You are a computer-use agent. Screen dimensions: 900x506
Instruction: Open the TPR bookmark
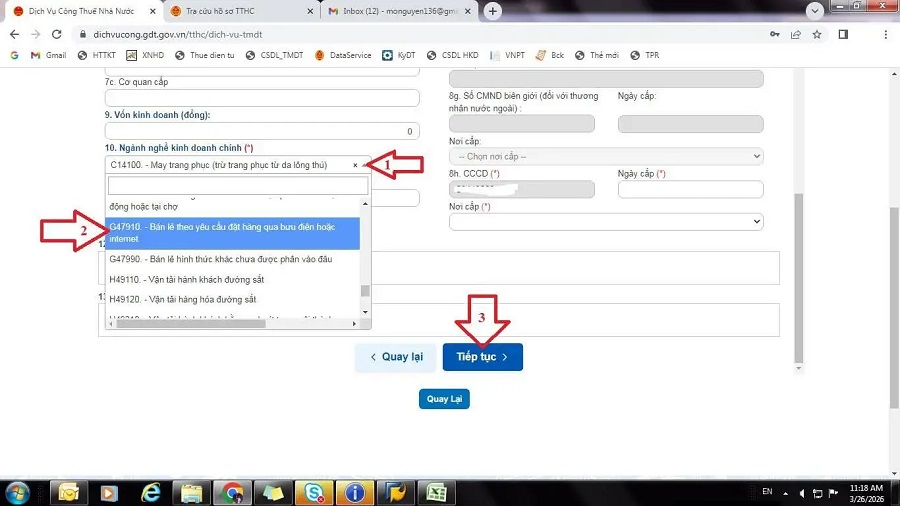(645, 55)
